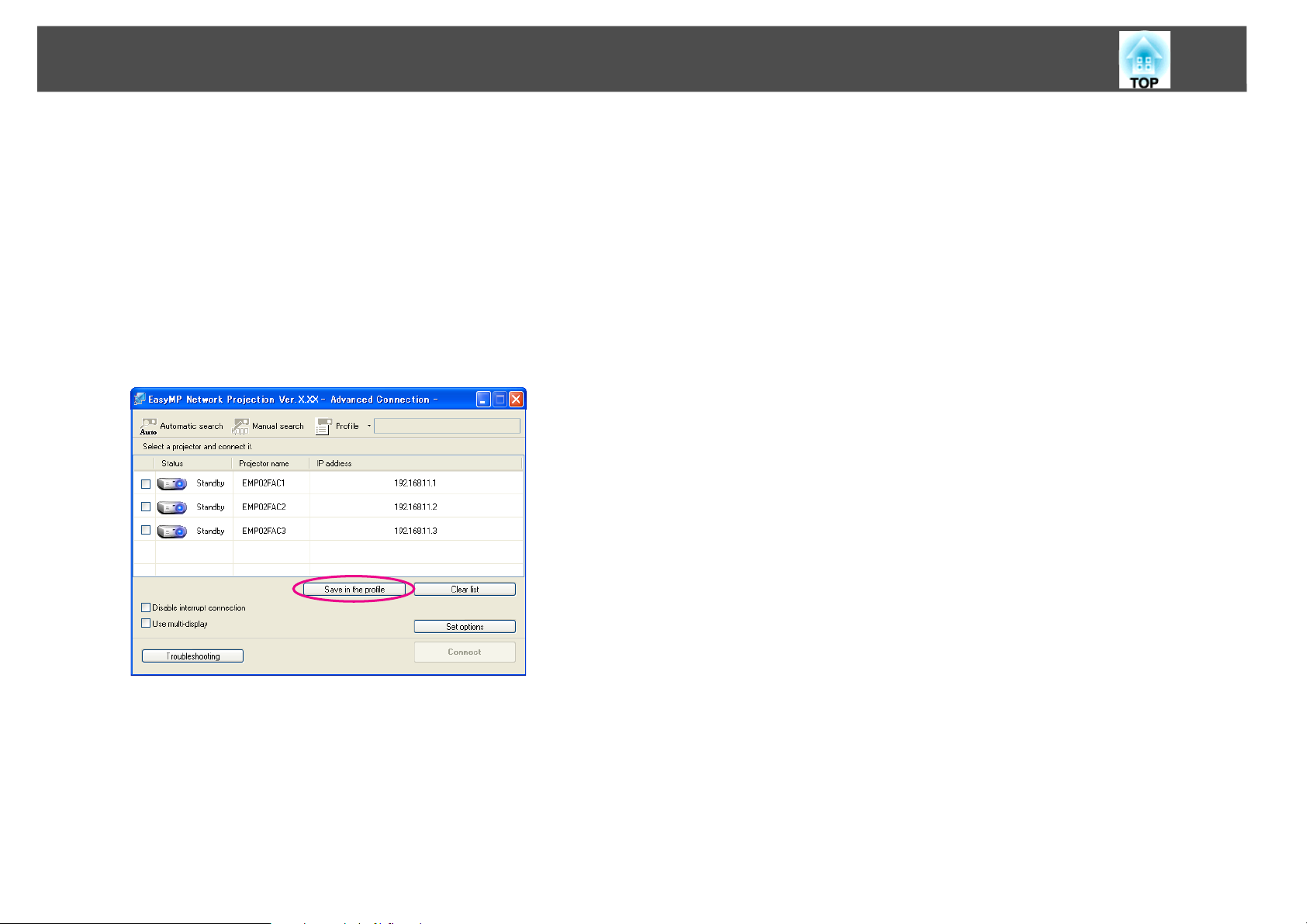Image resolution: width=1307 pixels, height=924 pixels.
Task: Minimize the EasyMP Network Projection window
Action: pyautogui.click(x=483, y=400)
